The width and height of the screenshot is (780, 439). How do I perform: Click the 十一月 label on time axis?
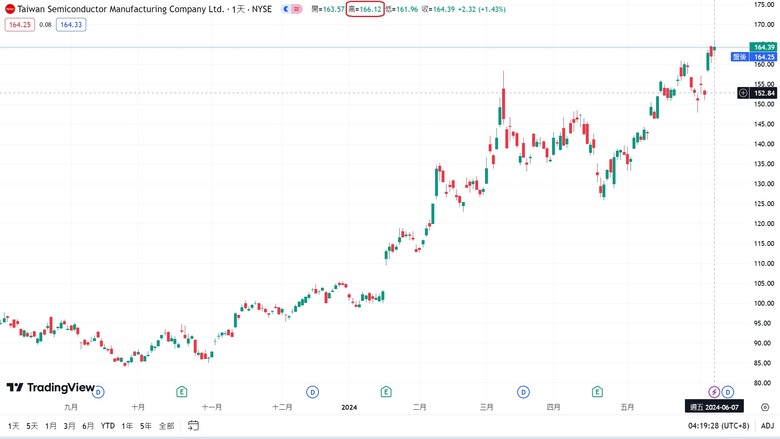click(212, 407)
